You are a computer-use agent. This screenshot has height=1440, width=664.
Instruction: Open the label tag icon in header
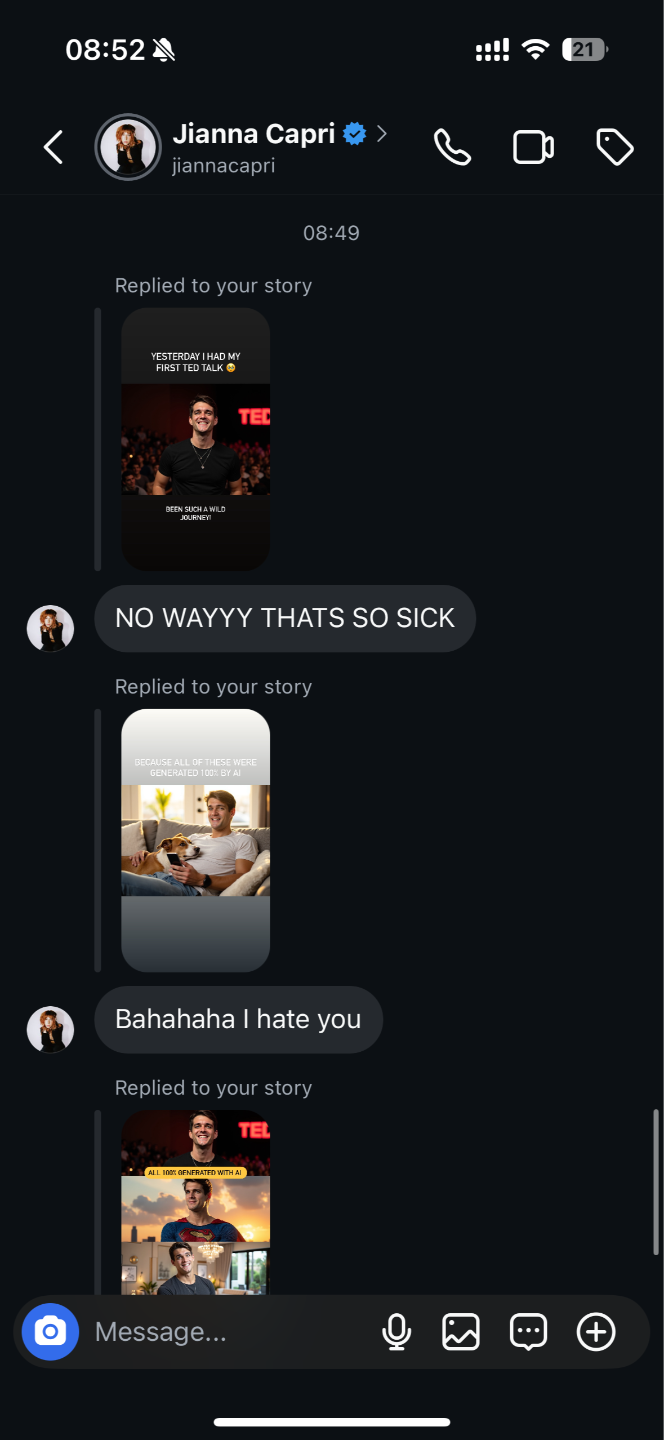pyautogui.click(x=614, y=147)
